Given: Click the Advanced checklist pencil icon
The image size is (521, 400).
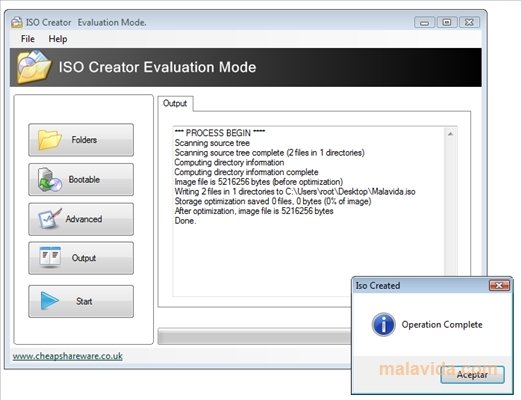Looking at the screenshot, I should [50, 219].
